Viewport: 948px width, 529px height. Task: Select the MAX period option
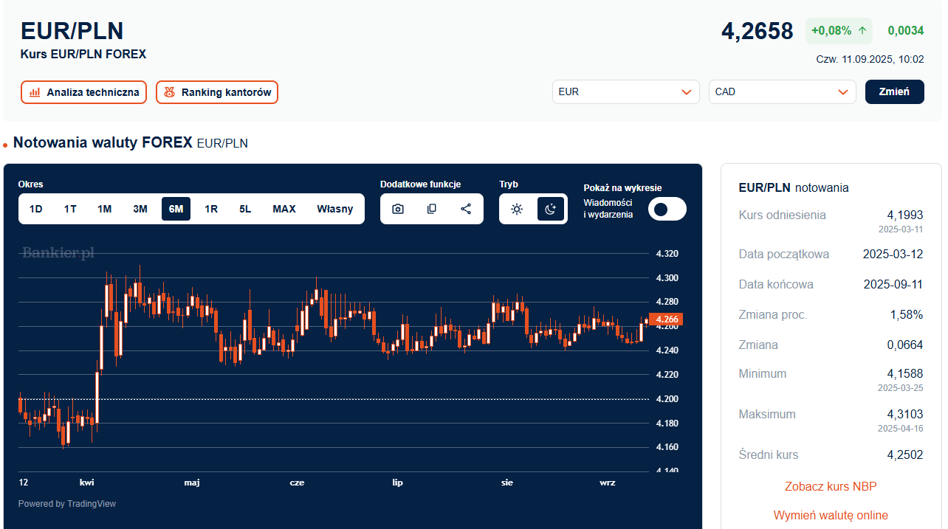(284, 209)
